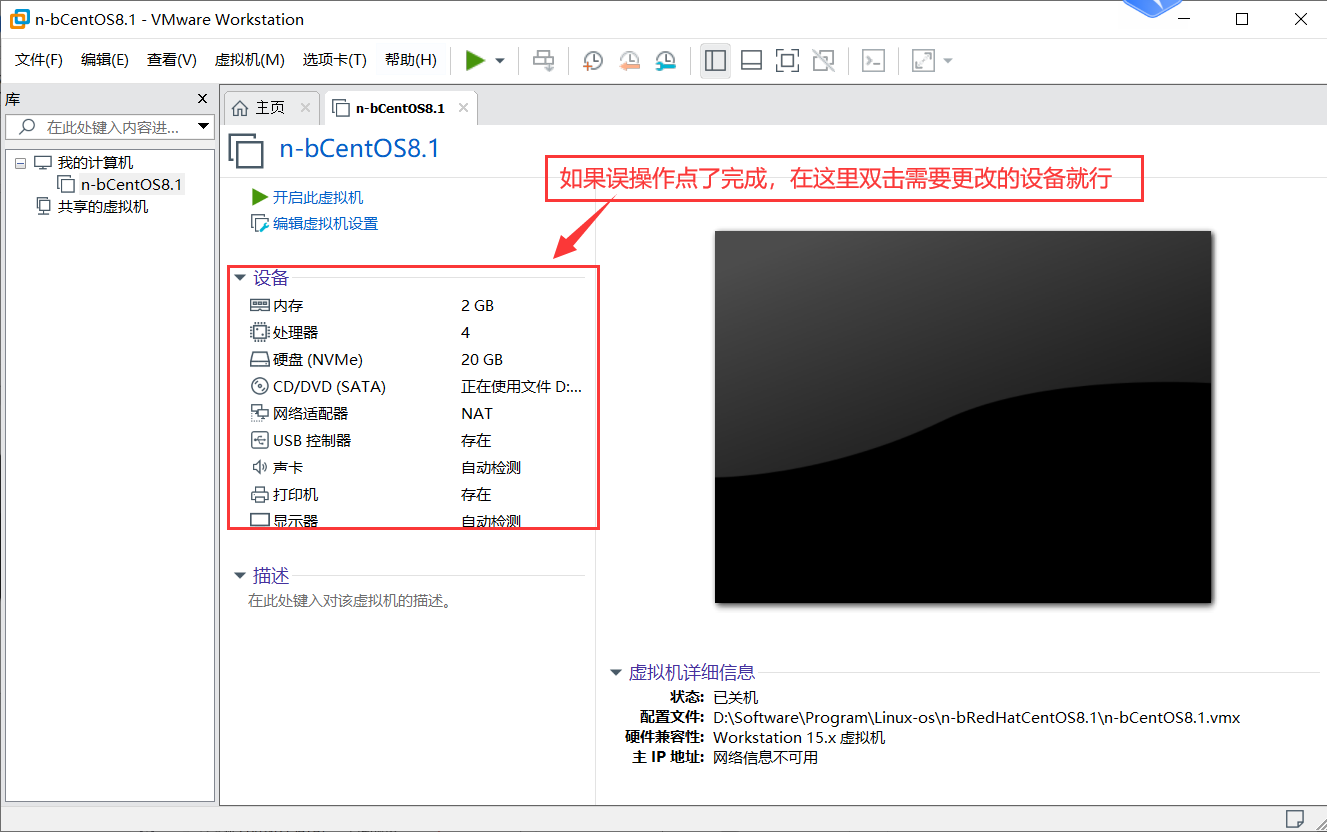Select 我的计算机 in the library tree
This screenshot has width=1327, height=832.
tap(95, 163)
